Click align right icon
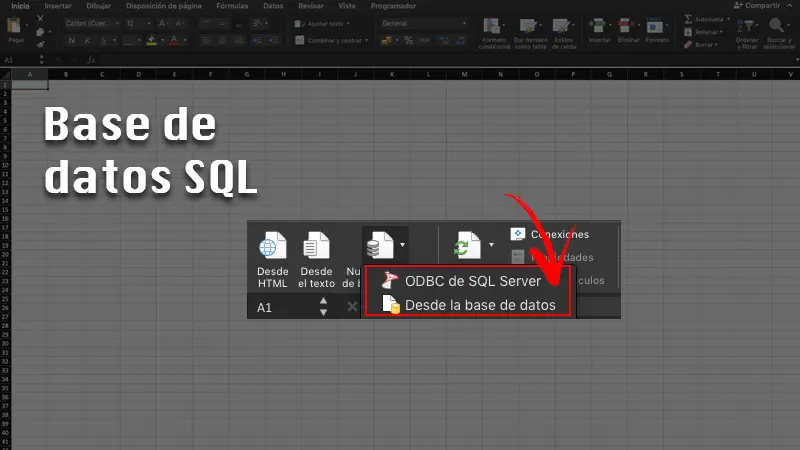This screenshot has width=800, height=450. [239, 40]
